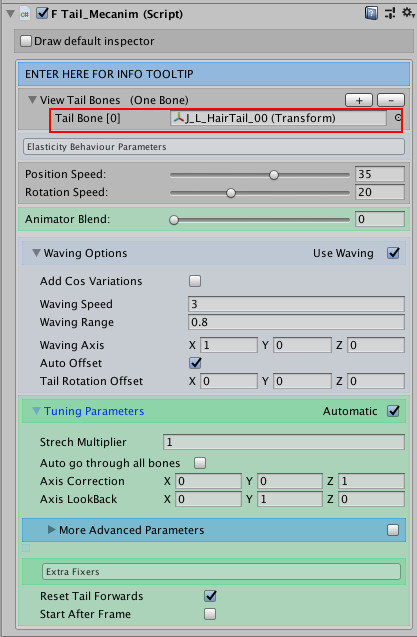Collapse the F Tail_Mecanim component
The image size is (417, 637).
coord(11,14)
